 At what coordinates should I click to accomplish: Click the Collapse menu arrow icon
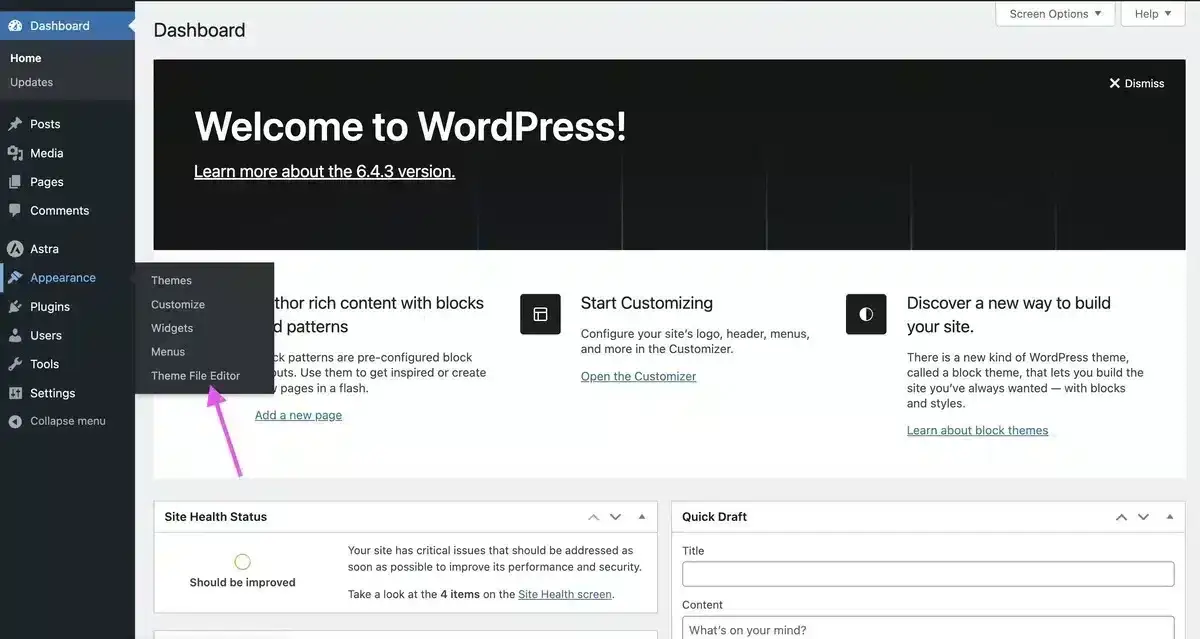[15, 421]
